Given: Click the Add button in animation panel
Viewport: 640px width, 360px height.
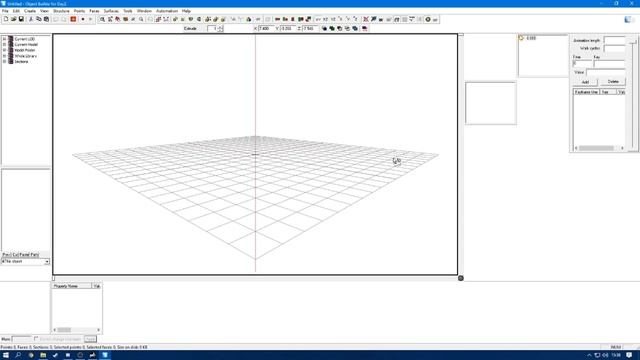Looking at the screenshot, I should click(x=585, y=82).
